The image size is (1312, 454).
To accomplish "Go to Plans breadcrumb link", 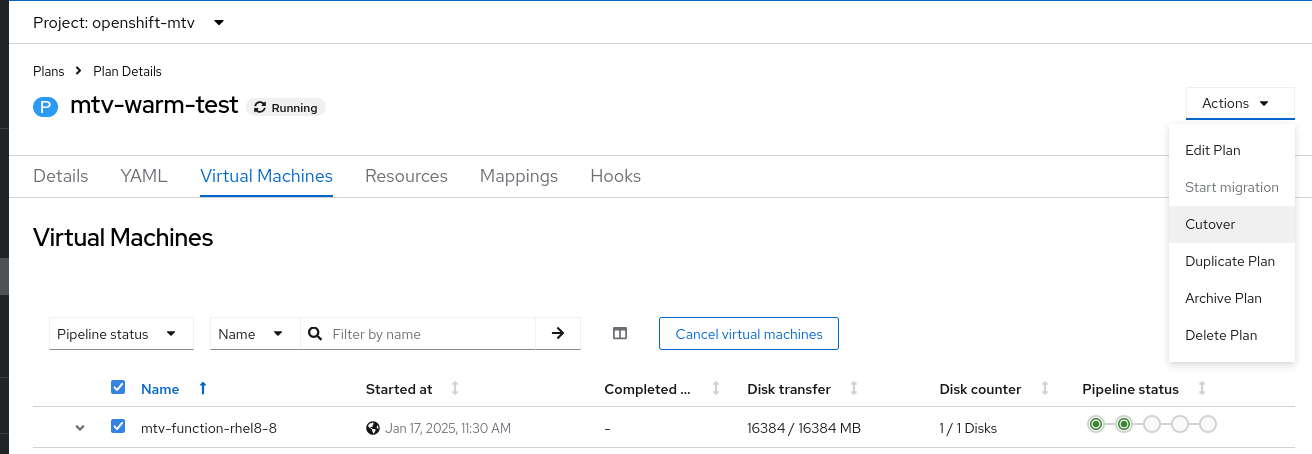I will [x=48, y=71].
